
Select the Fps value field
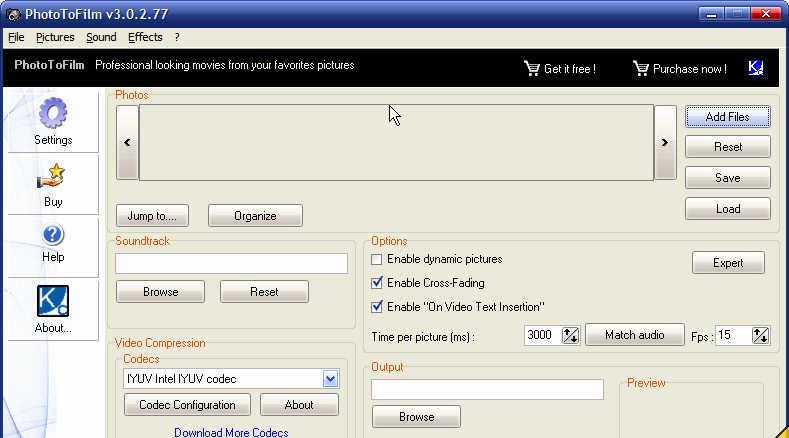coord(733,335)
